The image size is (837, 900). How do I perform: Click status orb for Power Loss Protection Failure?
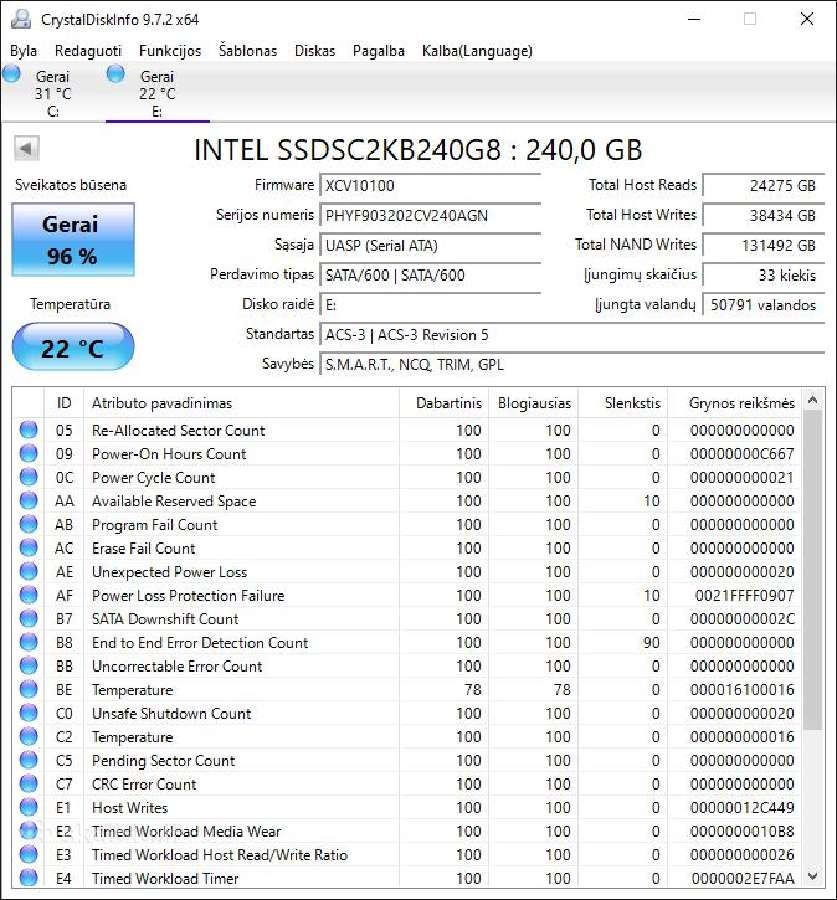pyautogui.click(x=28, y=595)
